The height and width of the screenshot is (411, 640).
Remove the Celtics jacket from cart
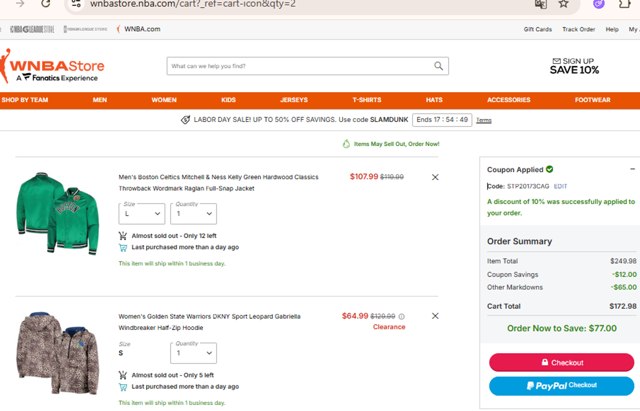[x=435, y=177]
